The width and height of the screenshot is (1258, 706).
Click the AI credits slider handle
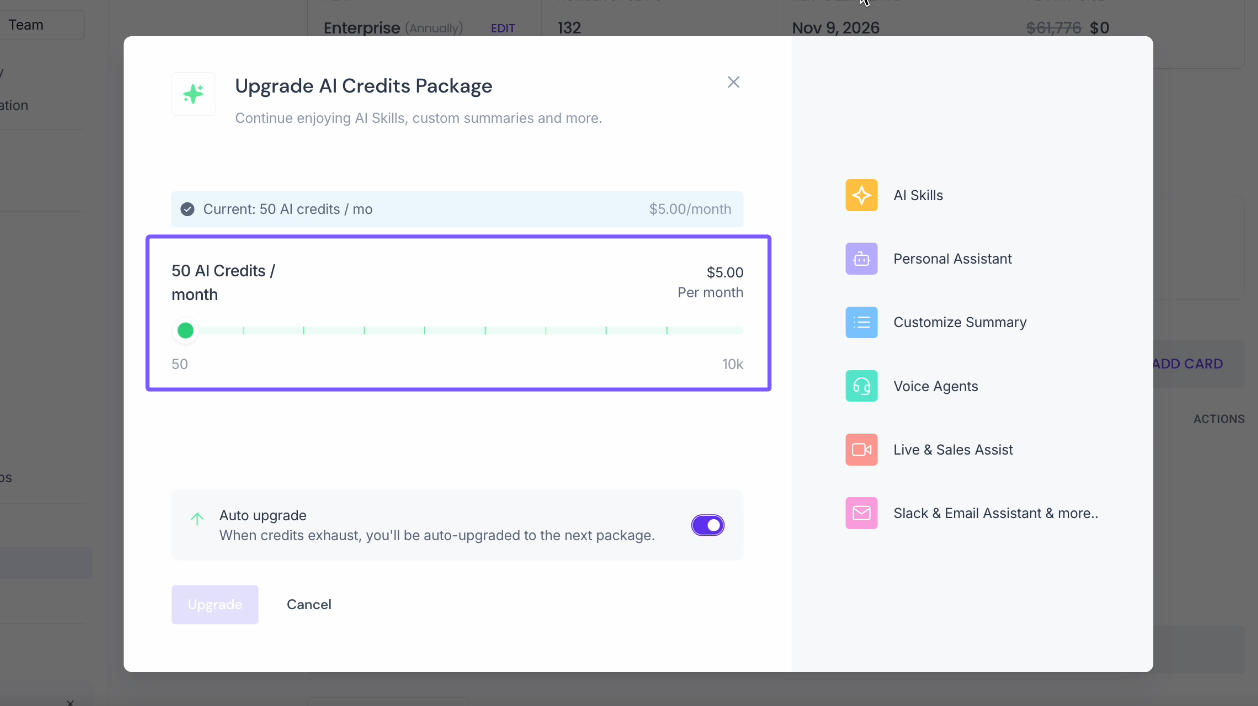(x=185, y=330)
